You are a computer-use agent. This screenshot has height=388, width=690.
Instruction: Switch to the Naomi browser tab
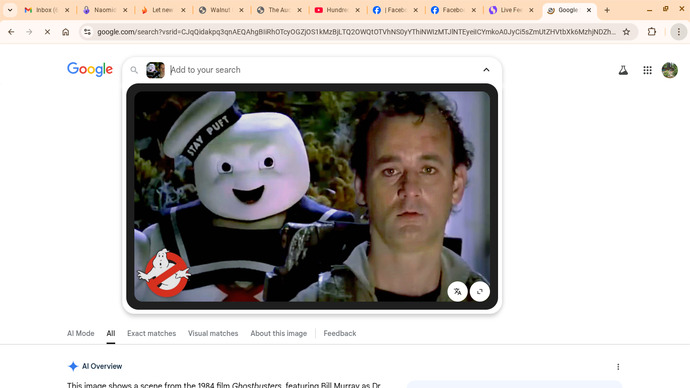click(99, 10)
